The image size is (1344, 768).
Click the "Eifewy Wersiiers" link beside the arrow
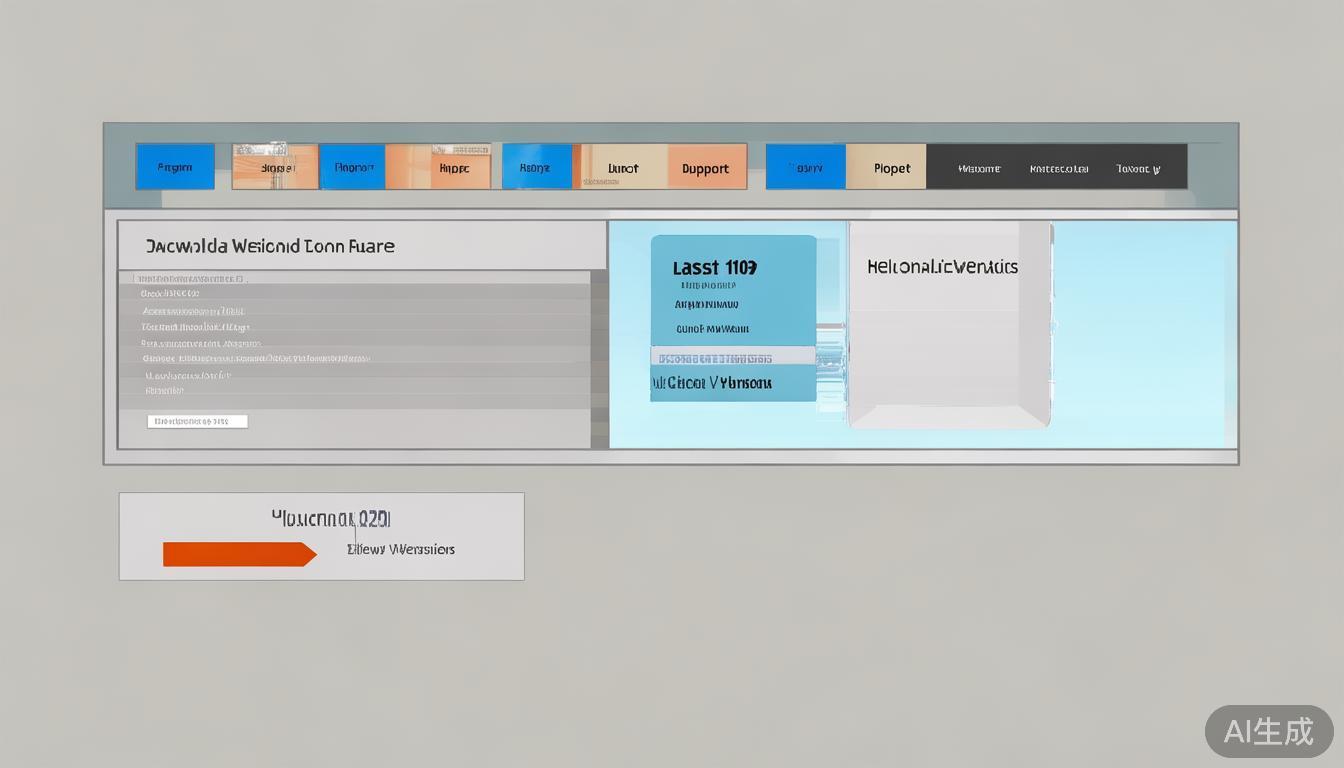[400, 549]
